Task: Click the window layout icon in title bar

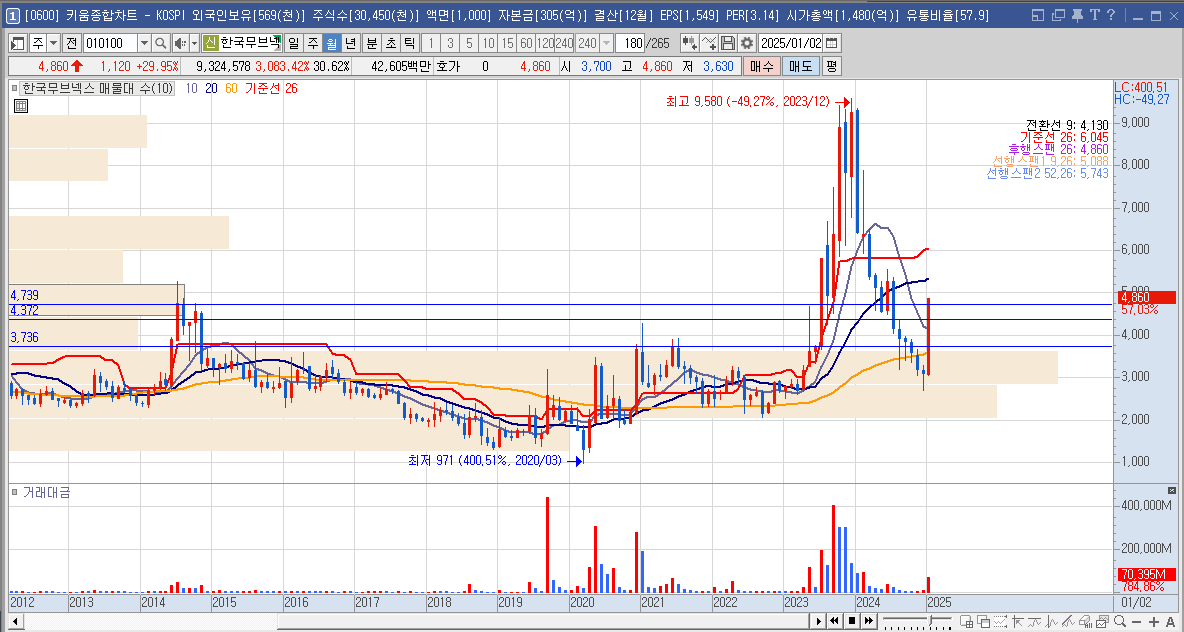Action: 1038,15
